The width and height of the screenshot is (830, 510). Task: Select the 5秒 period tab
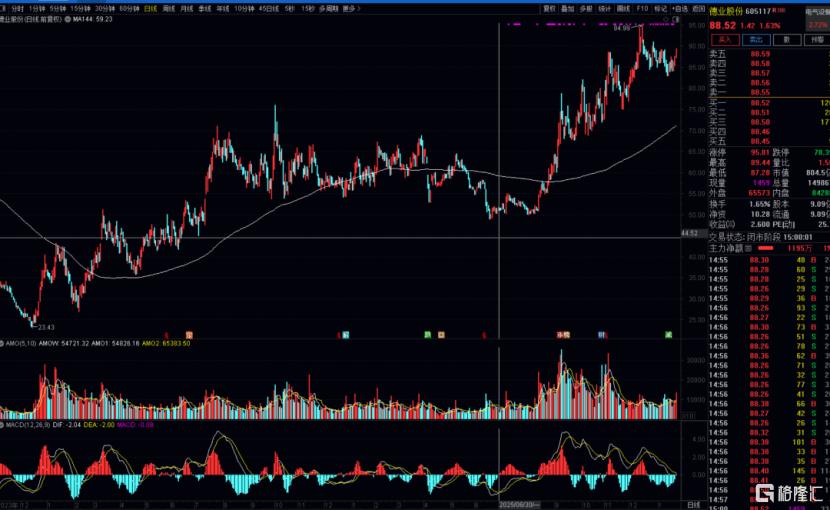(290, 9)
